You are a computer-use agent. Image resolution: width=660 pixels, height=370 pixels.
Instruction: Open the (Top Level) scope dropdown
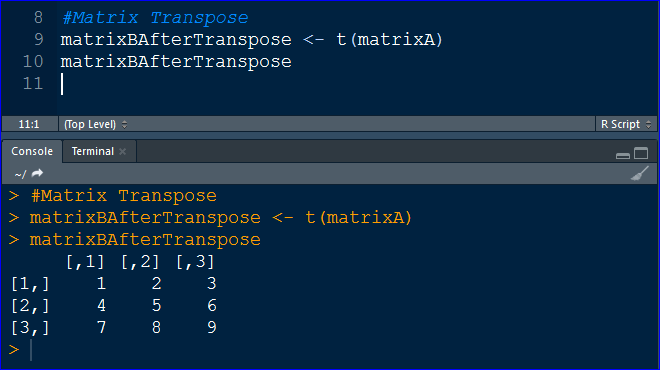click(x=95, y=124)
